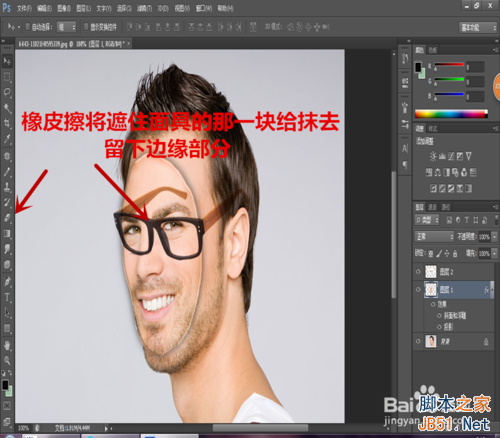The height and width of the screenshot is (438, 500).
Task: Open the 图像(I) menu
Action: 64,8
